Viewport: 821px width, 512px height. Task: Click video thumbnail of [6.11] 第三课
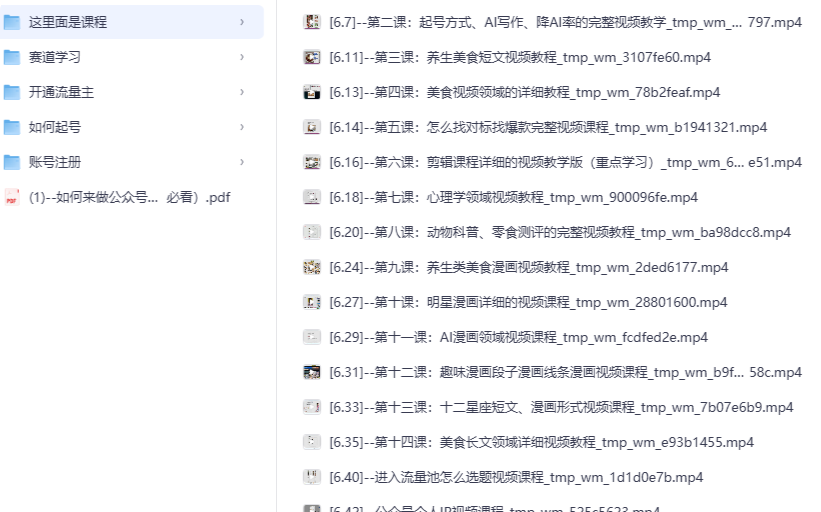pos(312,57)
